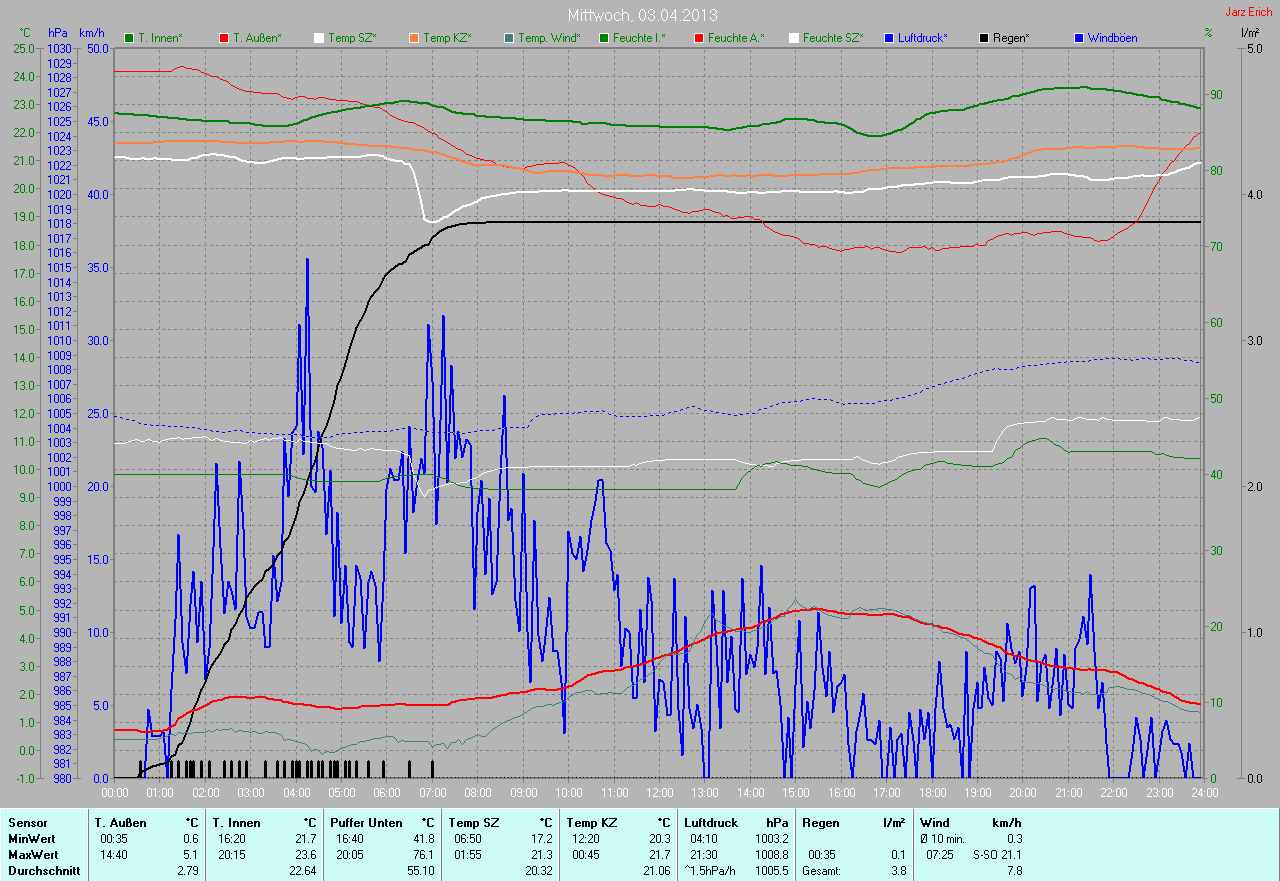The height and width of the screenshot is (881, 1280).
Task: Click the white Feuchte SZ legend square
Action: [x=794, y=38]
